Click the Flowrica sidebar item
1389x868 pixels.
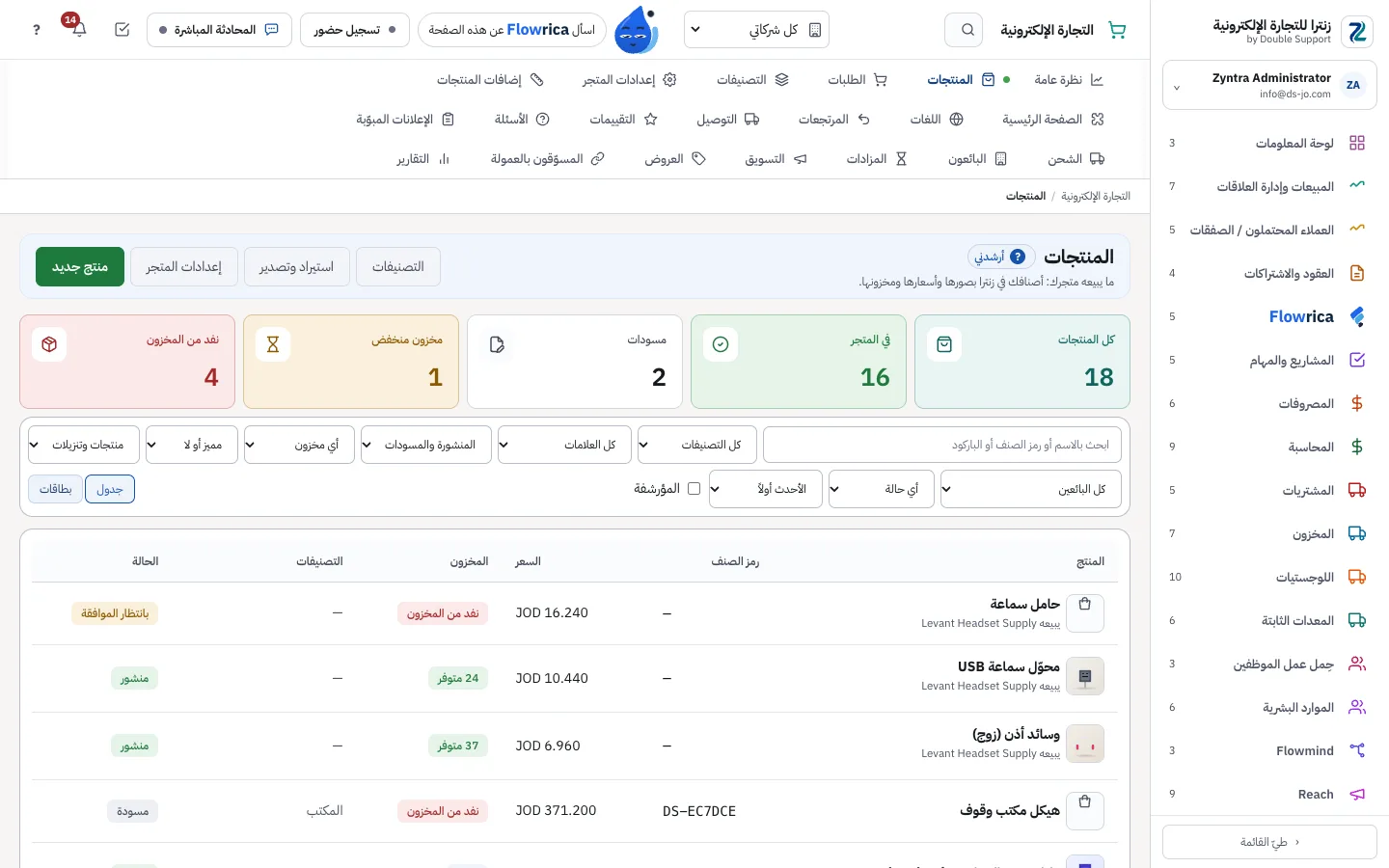click(1269, 316)
